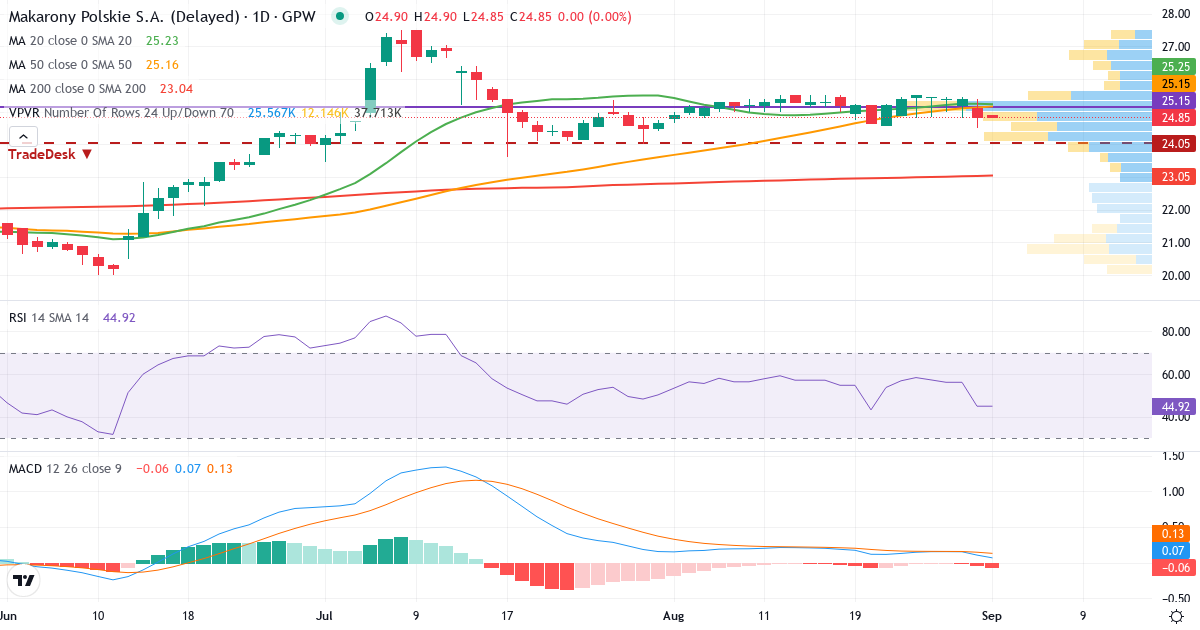The width and height of the screenshot is (1200, 630).
Task: Click the VPVR value 25.567K
Action: [x=271, y=113]
